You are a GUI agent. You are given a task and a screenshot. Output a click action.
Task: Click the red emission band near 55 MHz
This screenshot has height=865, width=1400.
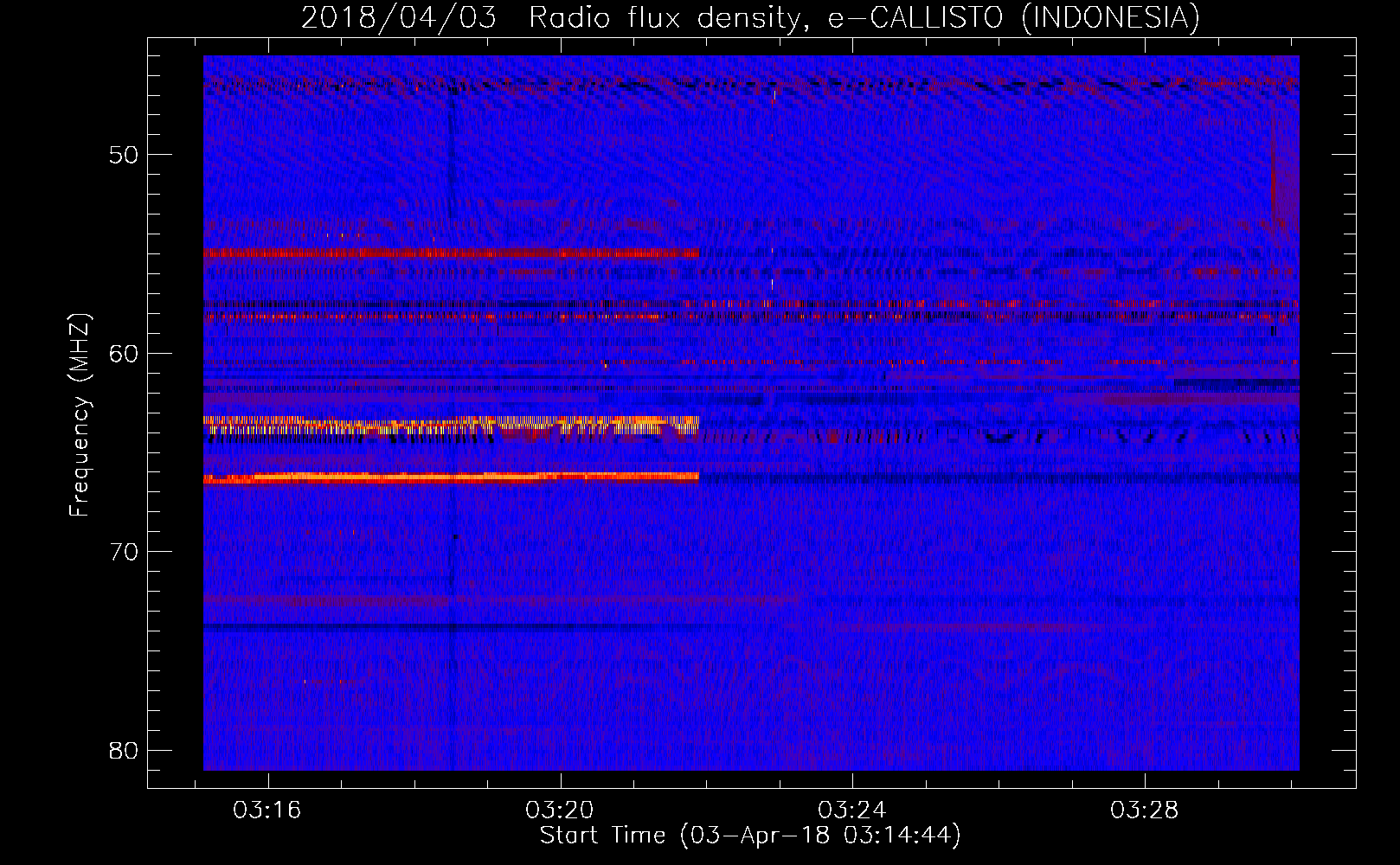pos(451,253)
